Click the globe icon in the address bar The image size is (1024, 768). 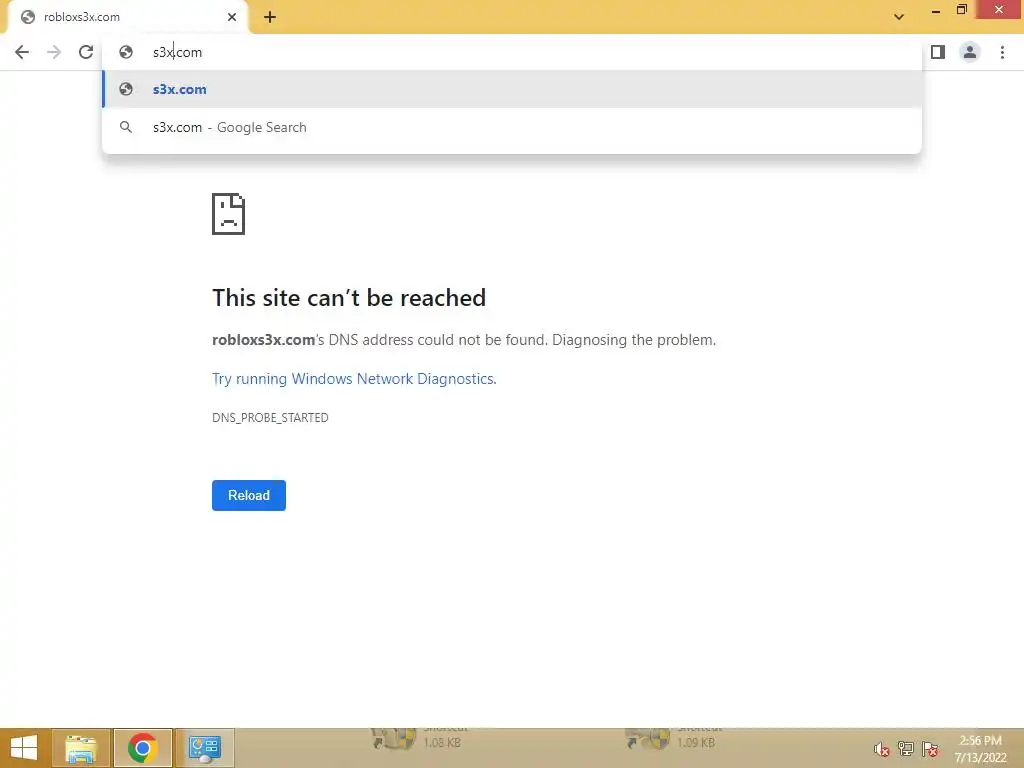point(126,52)
